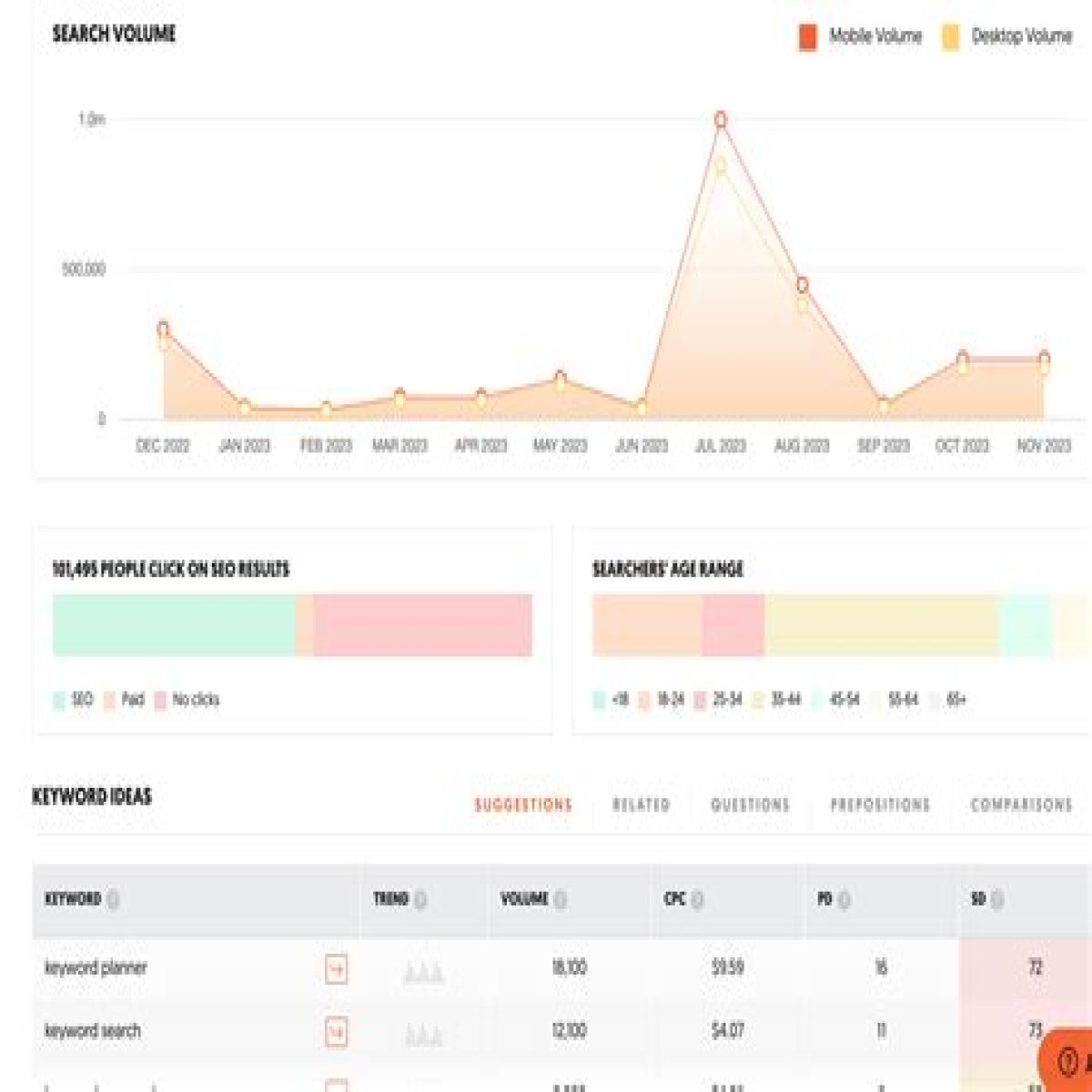Click the JUL 2023 axis label
The width and height of the screenshot is (1092, 1092).
(x=721, y=446)
